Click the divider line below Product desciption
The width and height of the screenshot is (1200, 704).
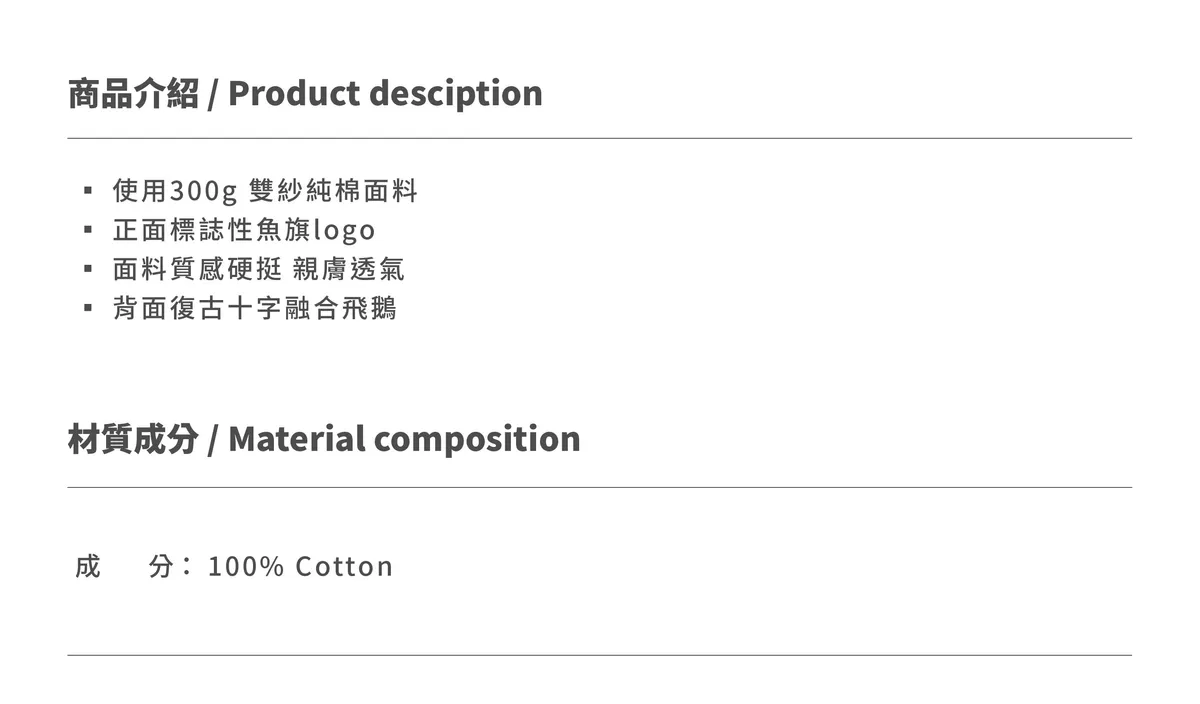pos(600,138)
